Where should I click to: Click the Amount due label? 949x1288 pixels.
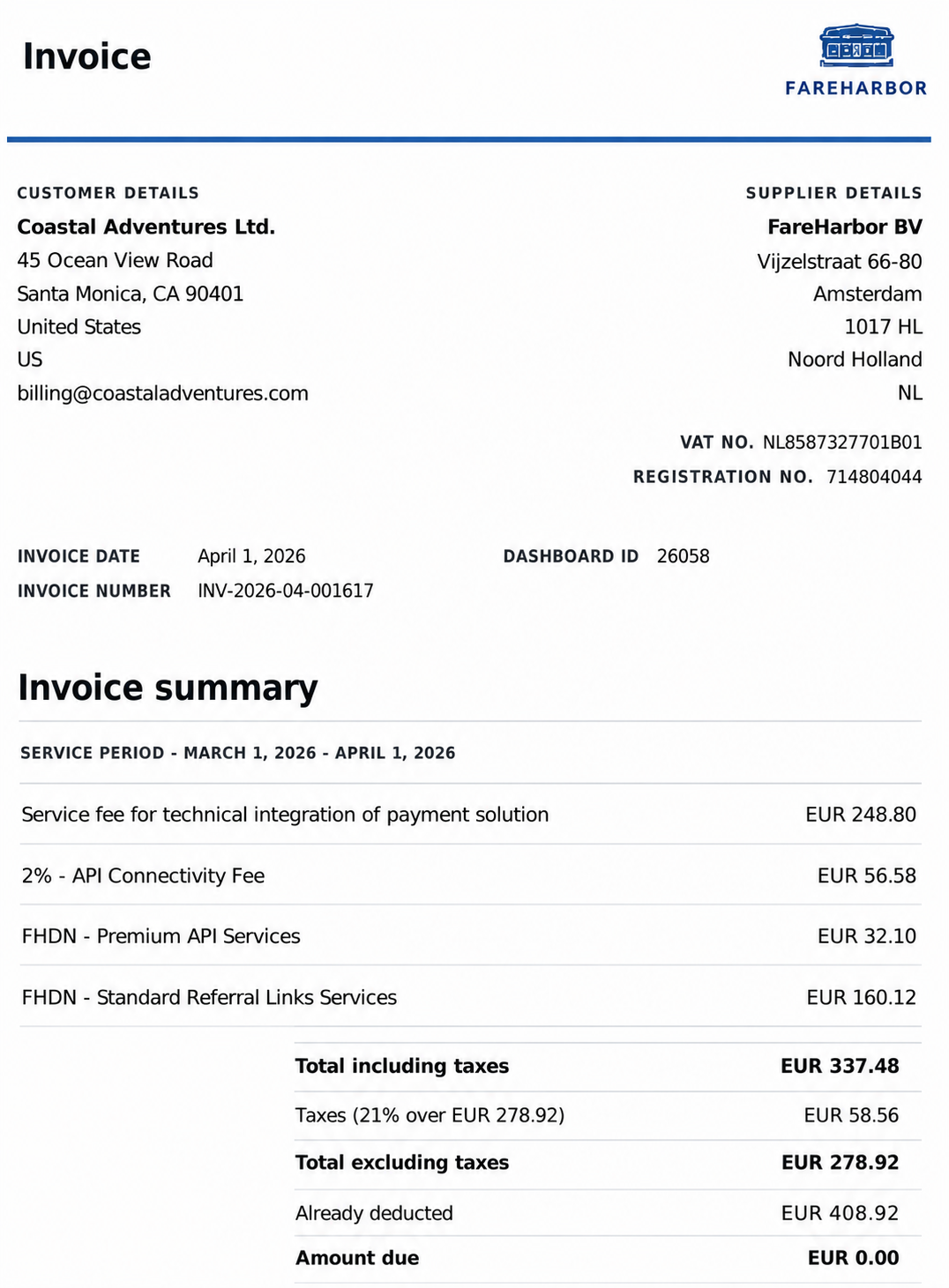[357, 1258]
